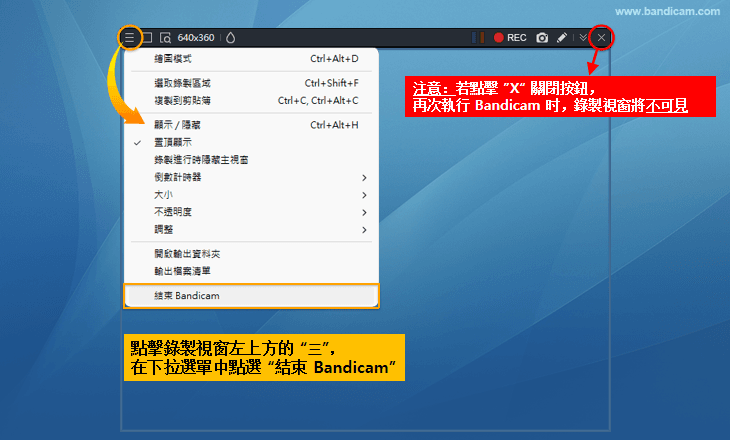Select 繪圖模式 from the menu
This screenshot has height=440, width=730.
[251, 59]
